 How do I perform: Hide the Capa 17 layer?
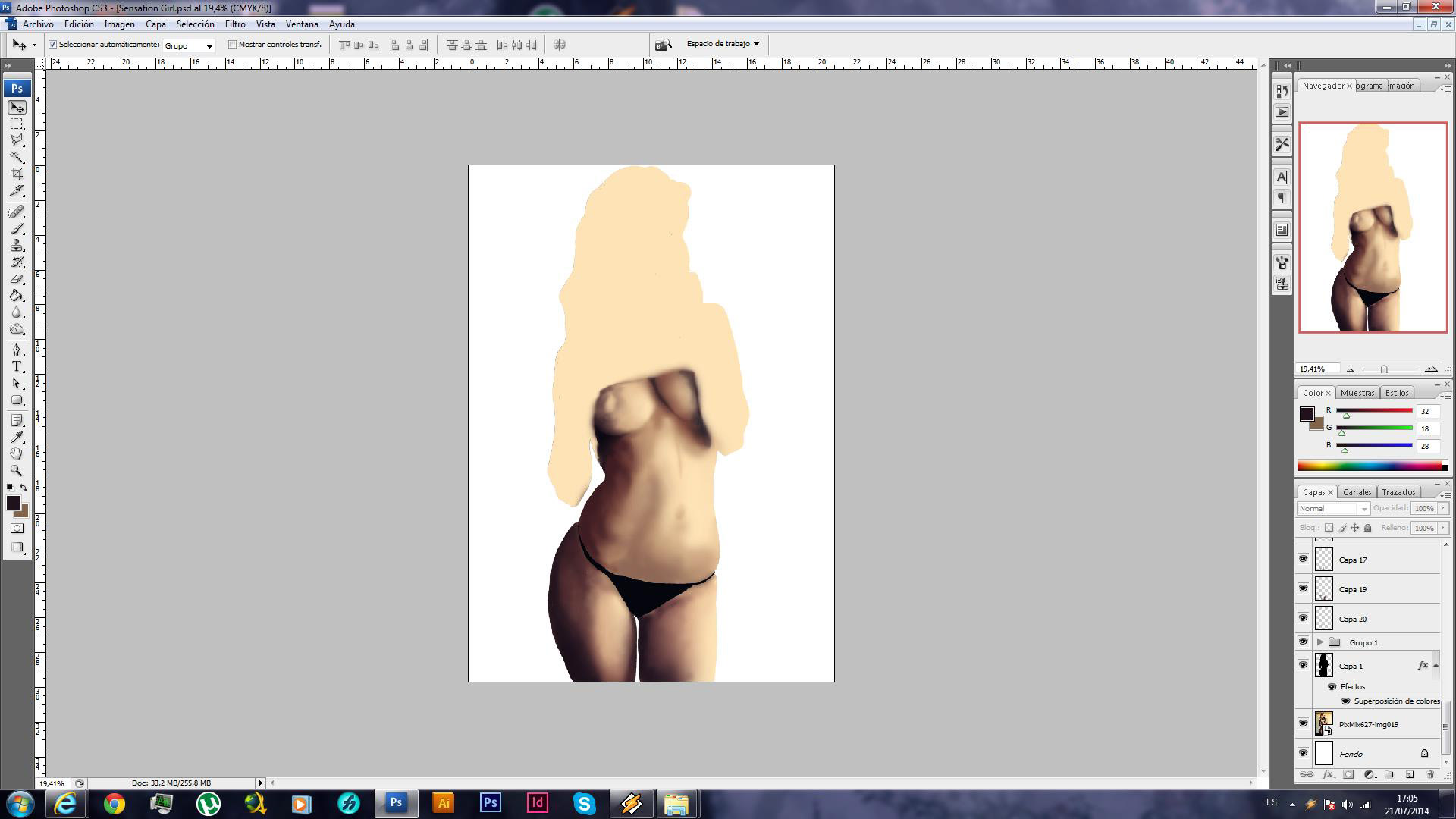1303,560
